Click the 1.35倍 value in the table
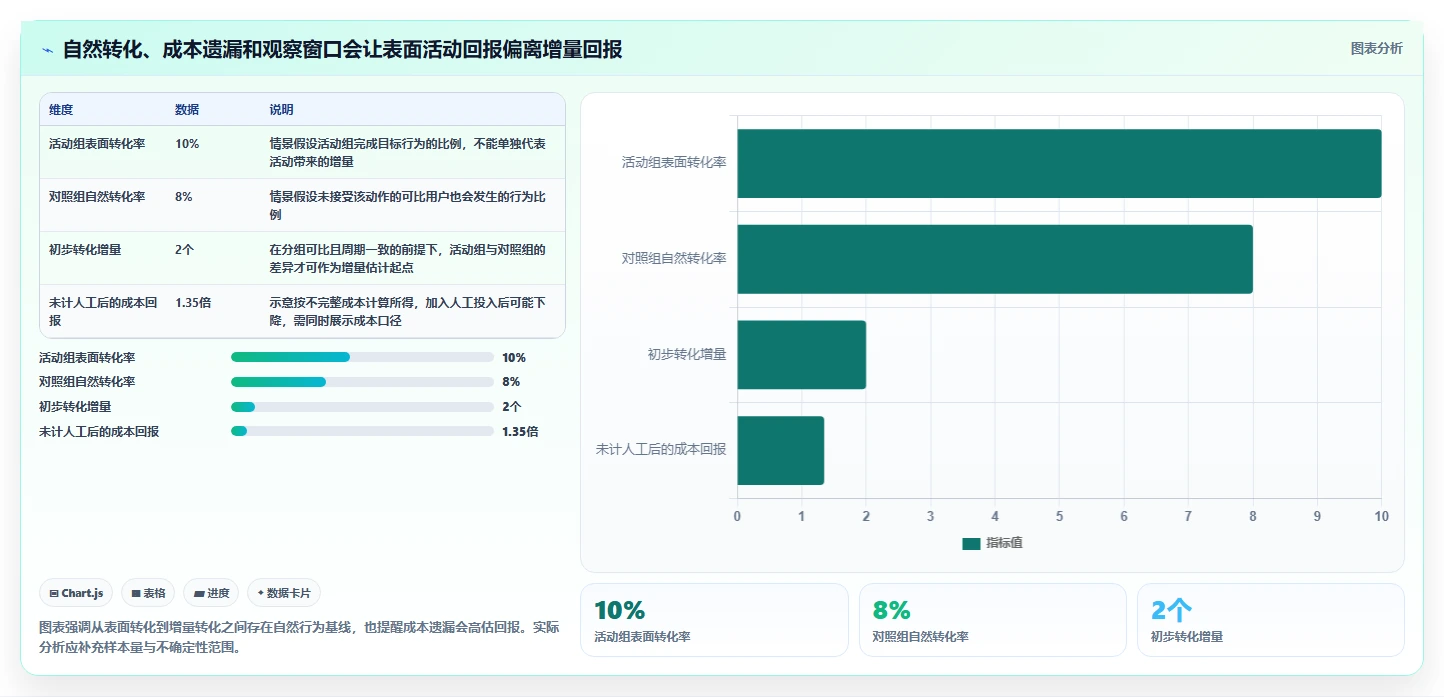This screenshot has width=1444, height=697. 193,302
